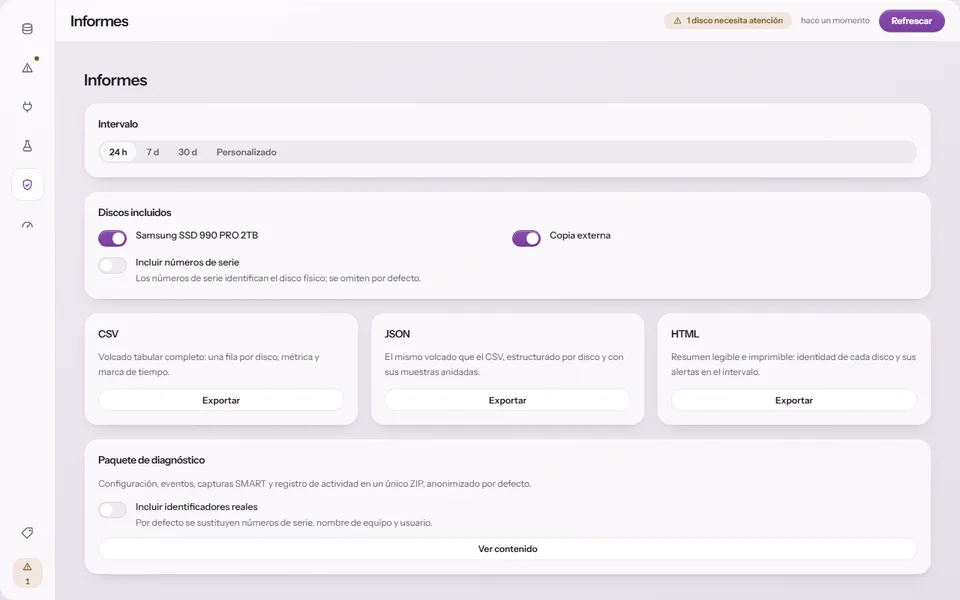Click the sidebar warning counter badge
This screenshot has height=600, width=960.
[x=28, y=573]
